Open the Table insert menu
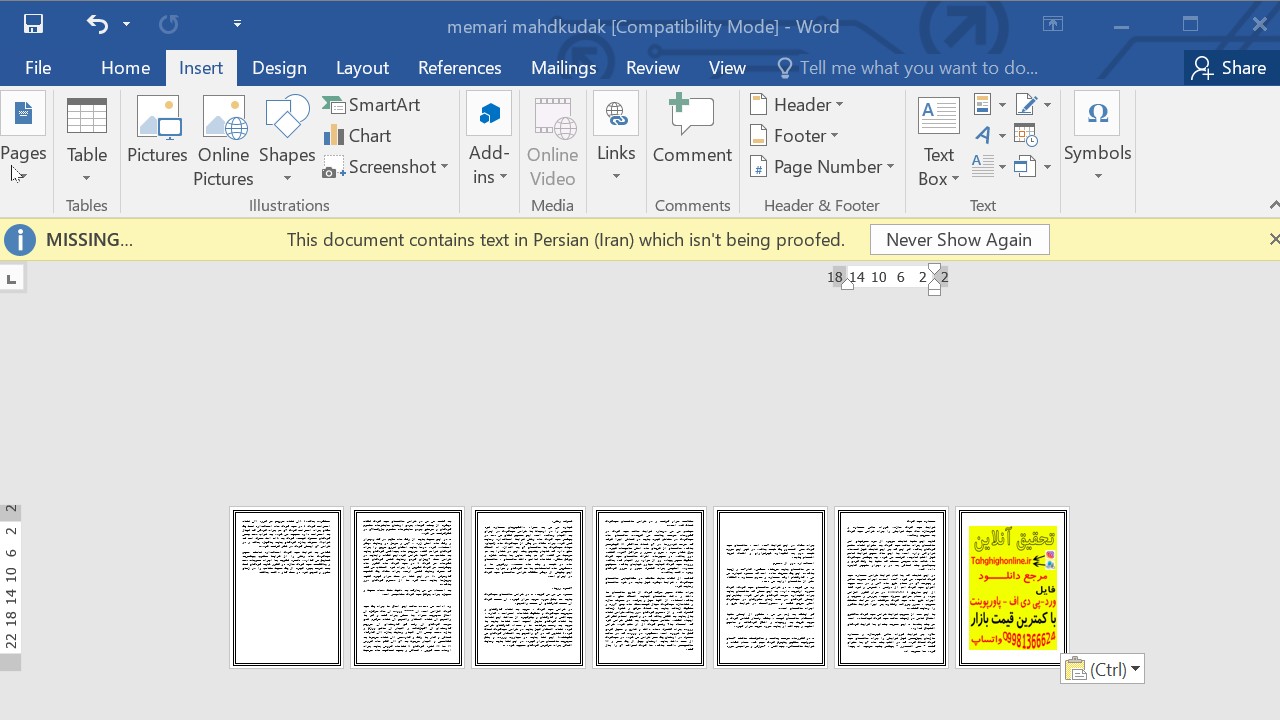Screen dimensions: 1280x720 coord(87,140)
